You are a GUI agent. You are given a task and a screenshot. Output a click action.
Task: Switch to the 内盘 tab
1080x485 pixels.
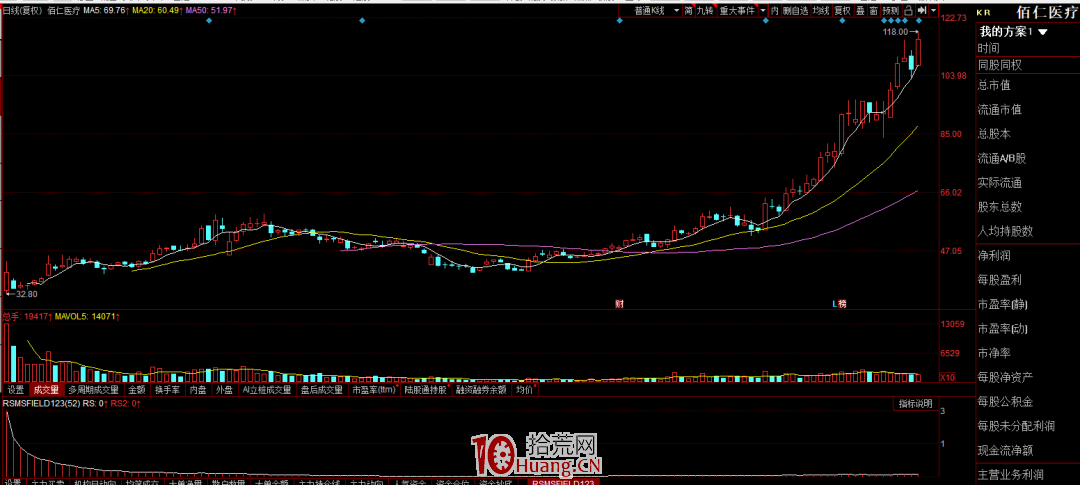coord(198,390)
